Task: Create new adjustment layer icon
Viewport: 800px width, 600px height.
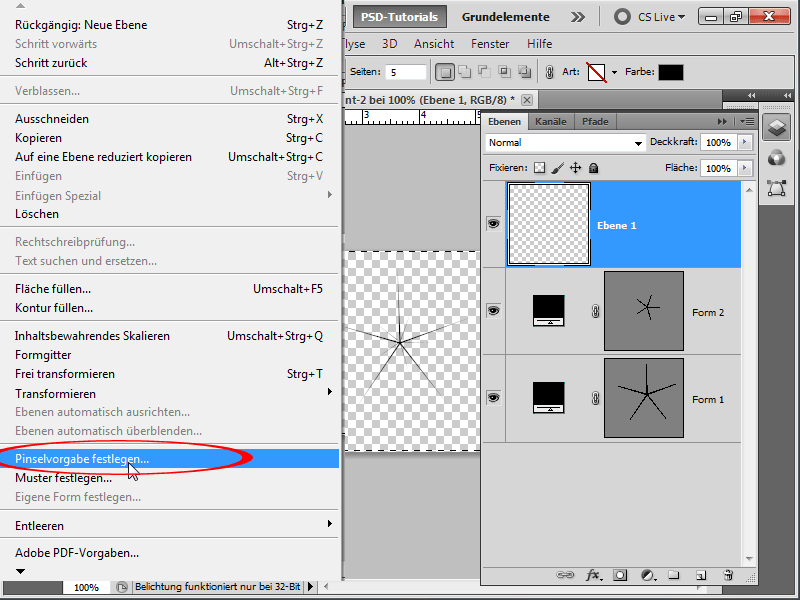Action: coord(647,575)
